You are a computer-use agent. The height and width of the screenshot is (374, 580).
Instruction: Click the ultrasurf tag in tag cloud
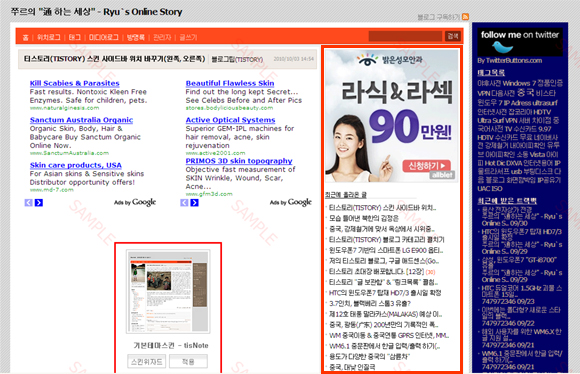(543, 103)
